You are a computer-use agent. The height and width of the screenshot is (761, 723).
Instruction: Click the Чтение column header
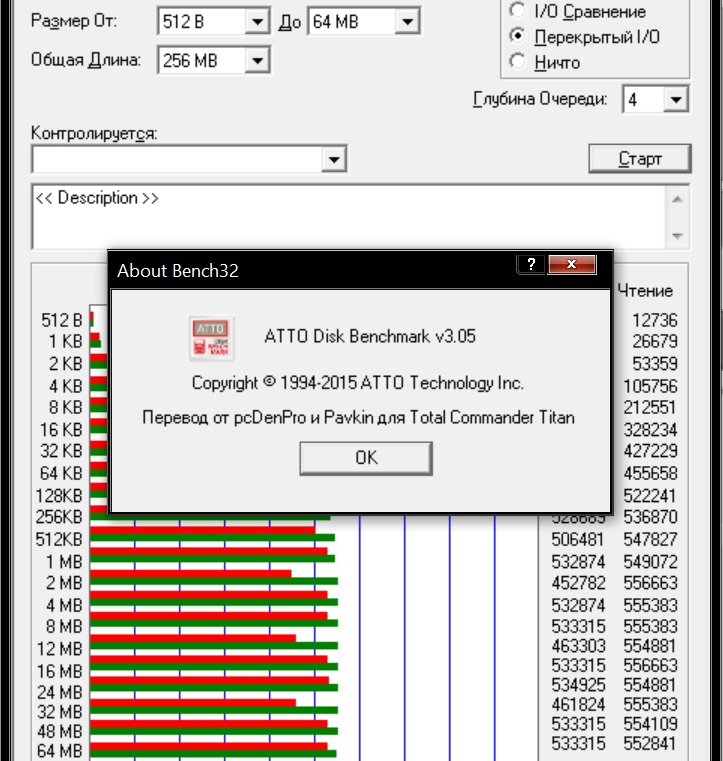[645, 291]
